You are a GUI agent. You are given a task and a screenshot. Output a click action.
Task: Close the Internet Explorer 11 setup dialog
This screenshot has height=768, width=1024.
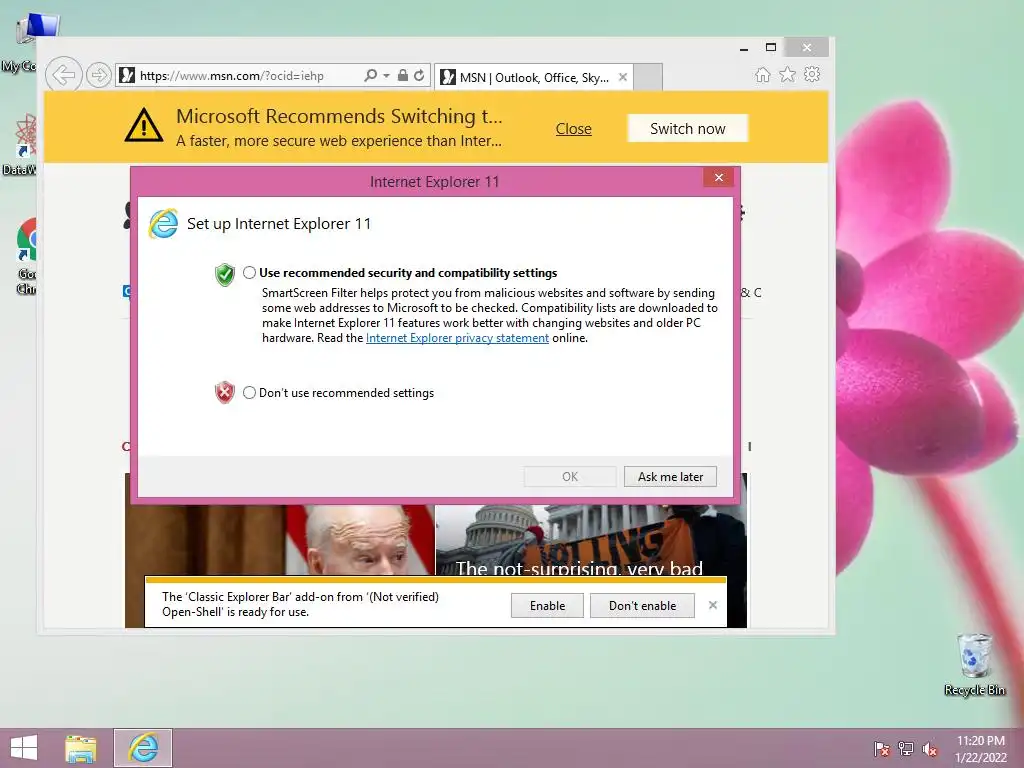(x=718, y=178)
